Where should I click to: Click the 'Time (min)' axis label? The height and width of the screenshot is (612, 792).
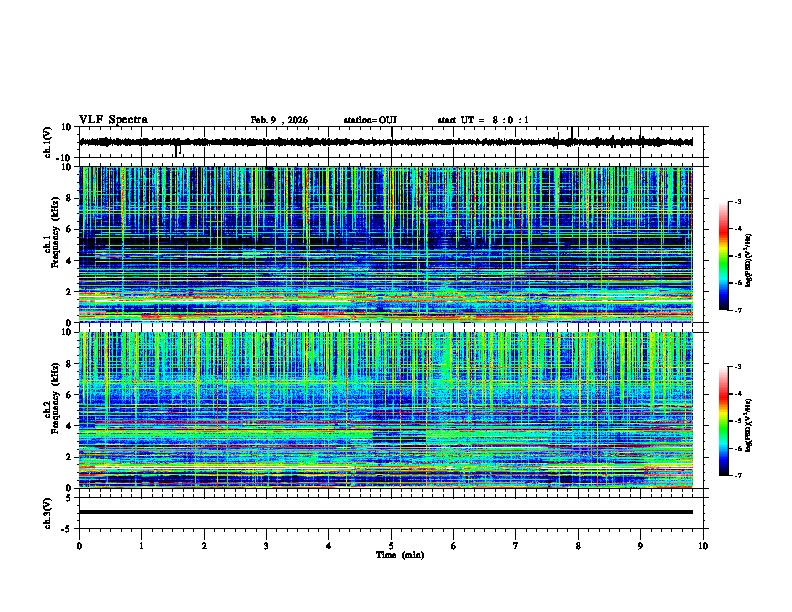click(x=400, y=555)
